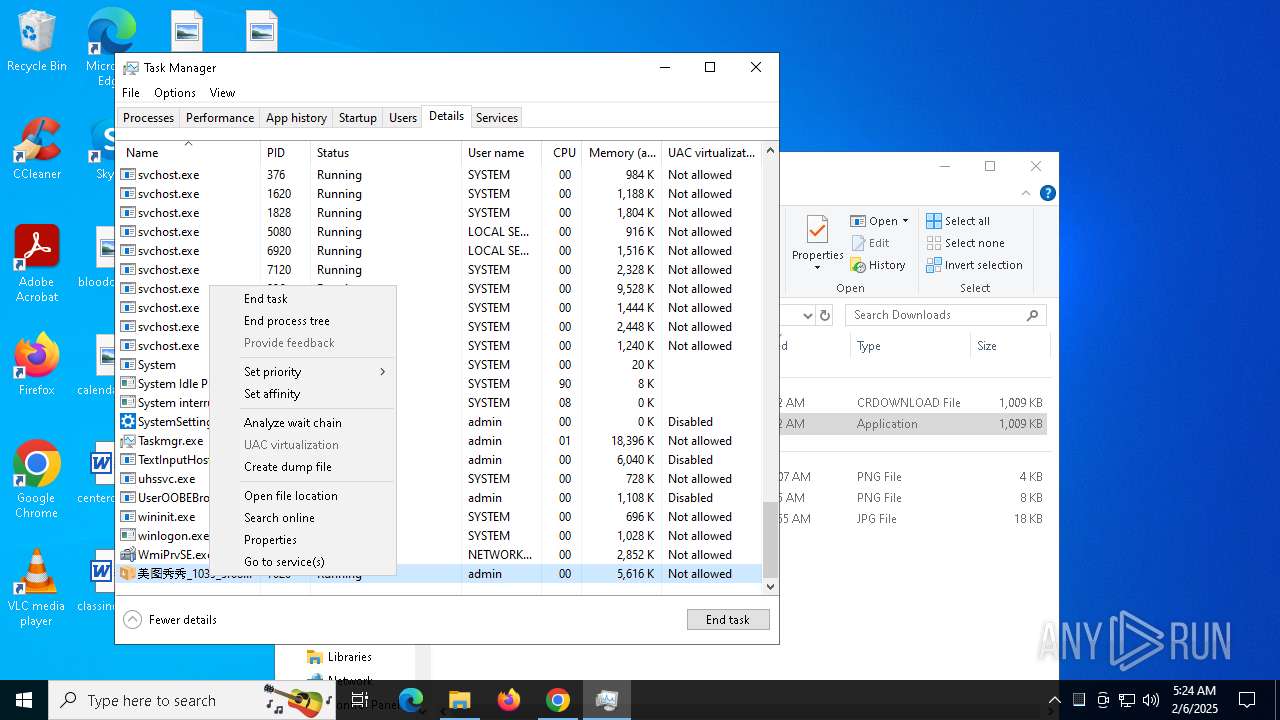Image resolution: width=1280 pixels, height=720 pixels.
Task: Collapse Explorer ribbon chevron
Action: point(1026,193)
